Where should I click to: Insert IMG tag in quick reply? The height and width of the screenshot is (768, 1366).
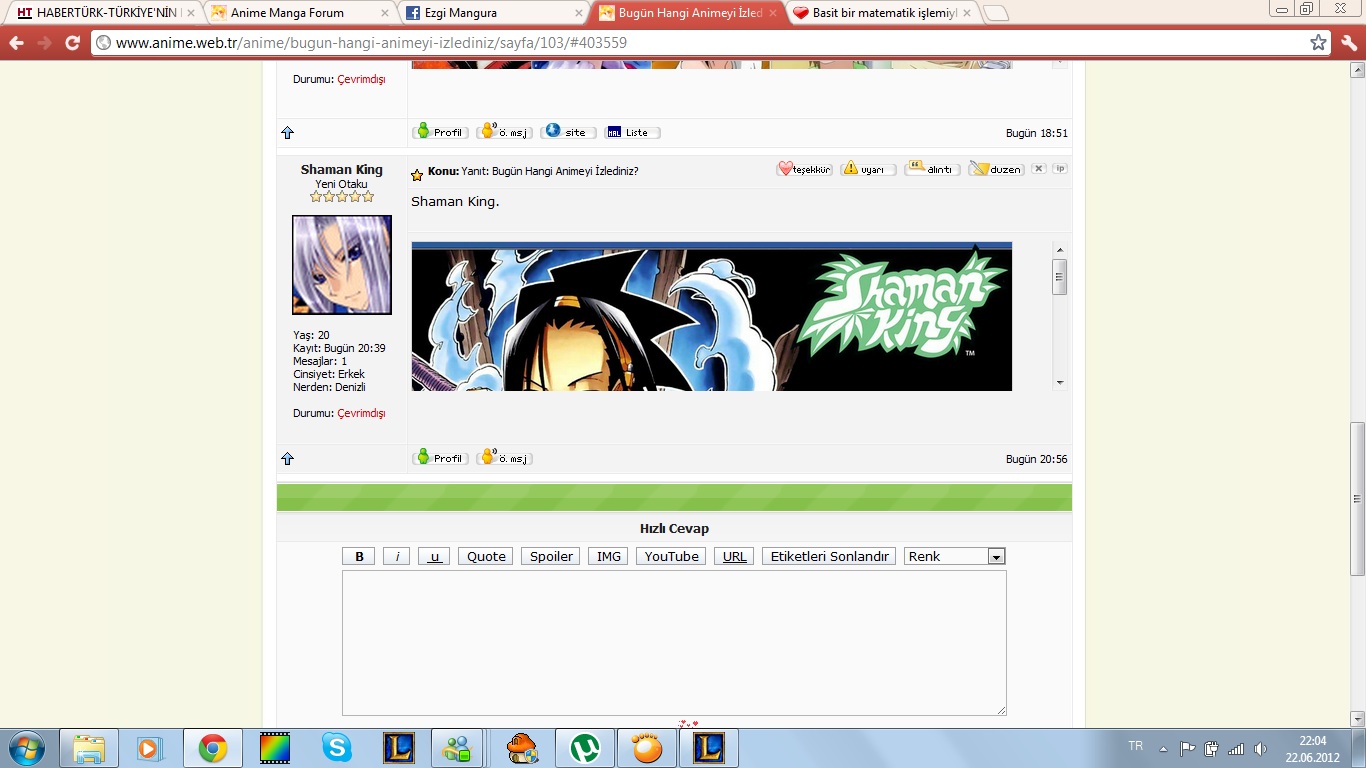608,556
